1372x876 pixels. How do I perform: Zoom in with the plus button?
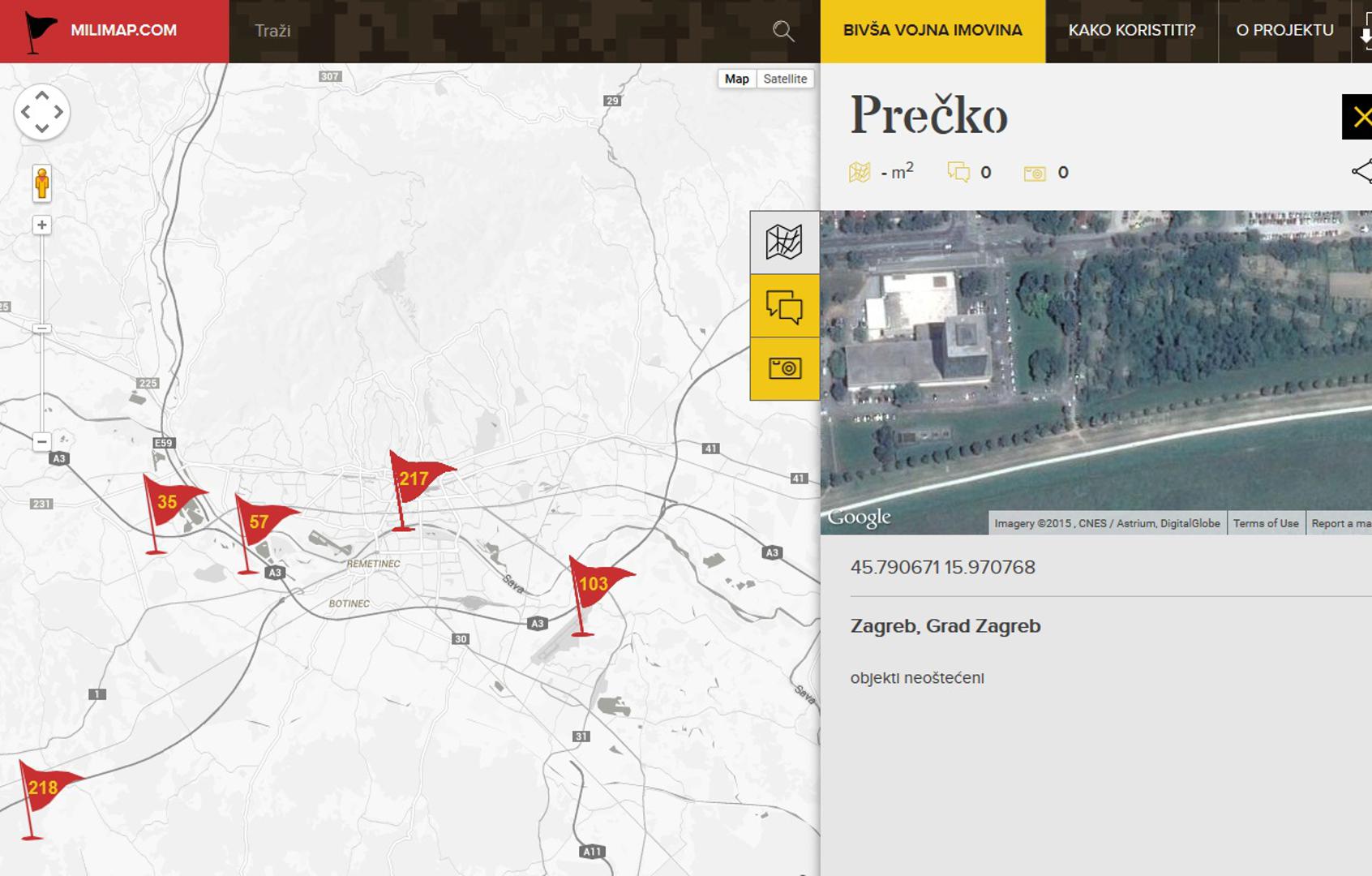point(42,225)
